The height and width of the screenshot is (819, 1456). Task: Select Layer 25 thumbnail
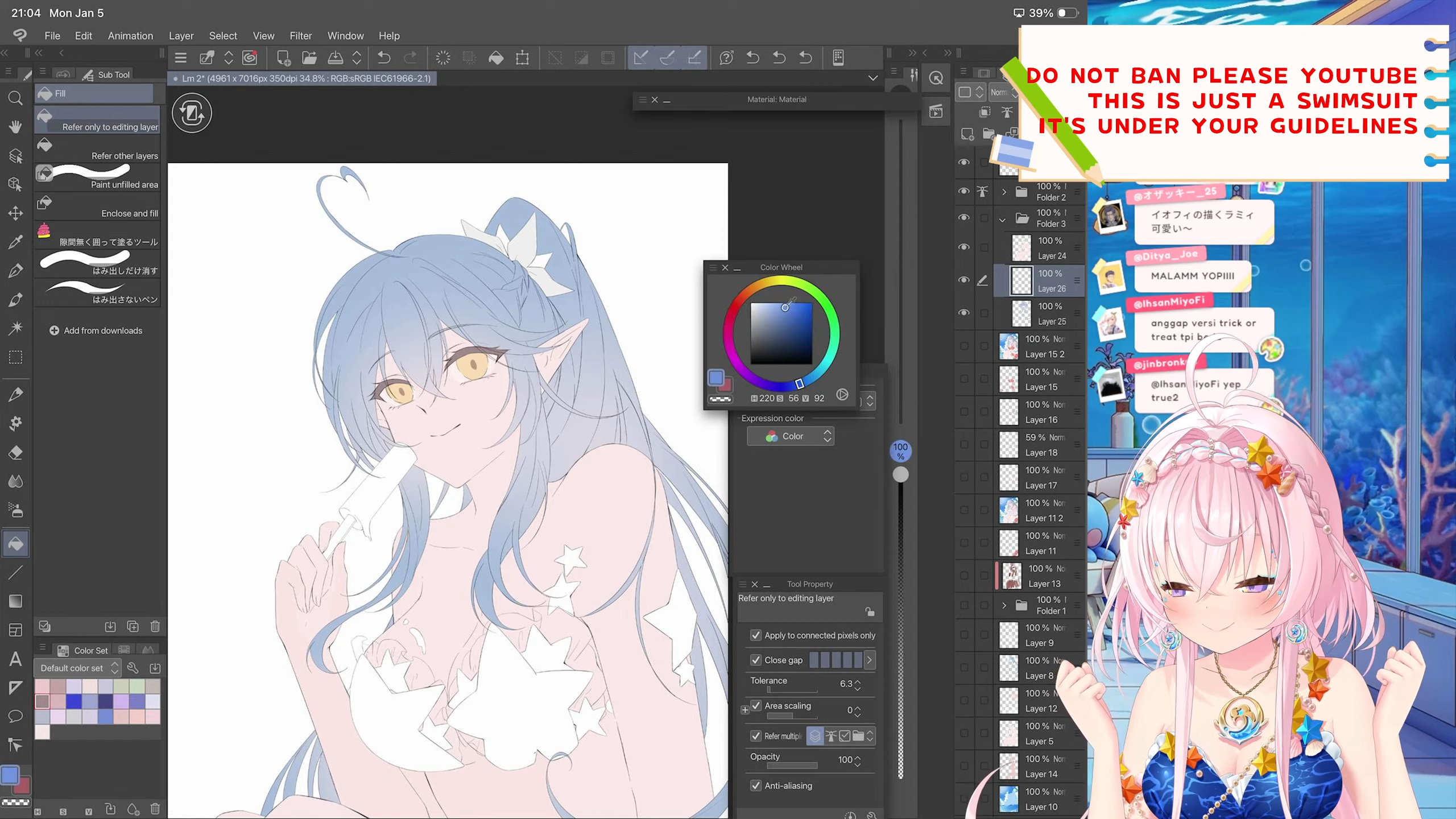point(1021,313)
